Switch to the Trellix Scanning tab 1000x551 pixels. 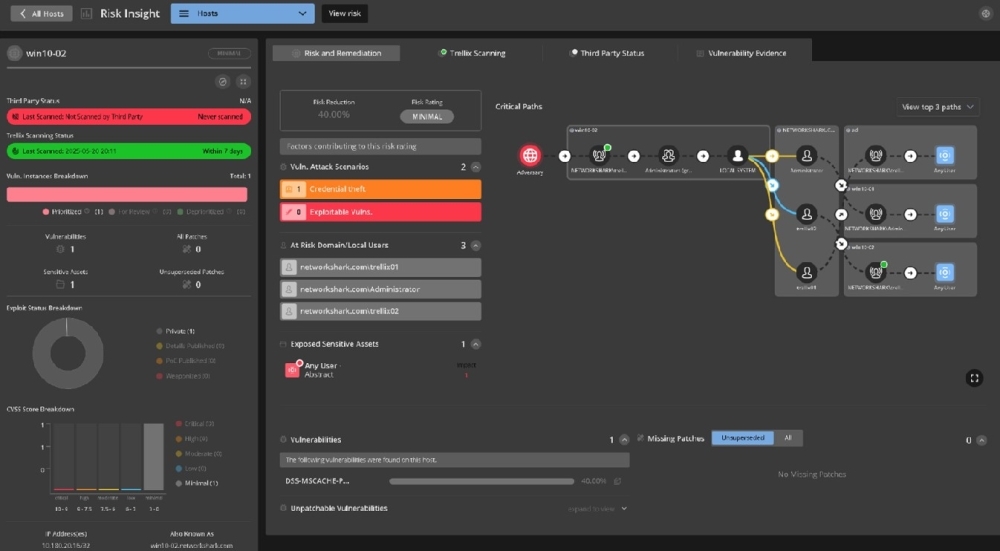[x=473, y=53]
